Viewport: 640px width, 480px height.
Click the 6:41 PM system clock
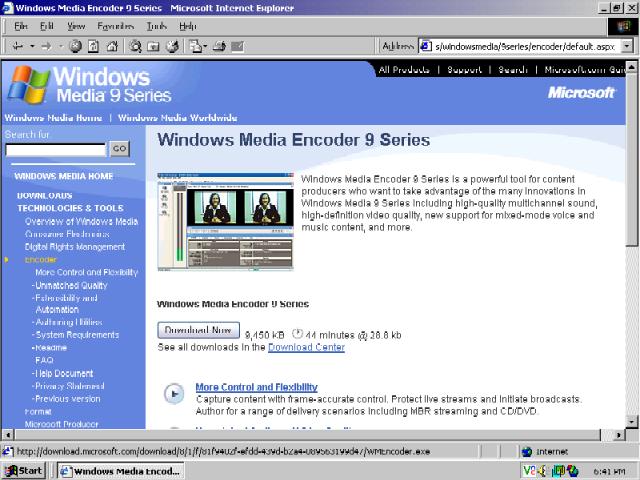pyautogui.click(x=609, y=471)
